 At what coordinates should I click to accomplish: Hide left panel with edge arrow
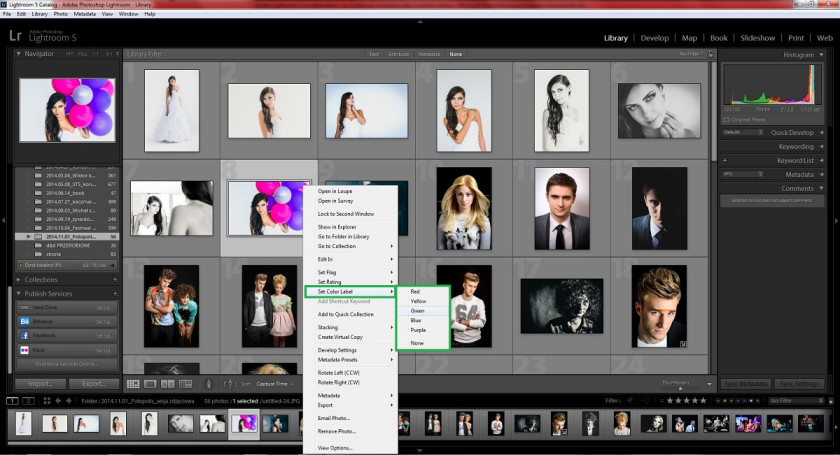pos(3,220)
